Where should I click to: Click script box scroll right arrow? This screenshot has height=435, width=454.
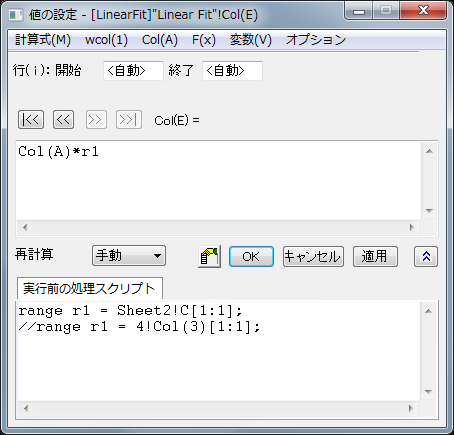tap(411, 408)
